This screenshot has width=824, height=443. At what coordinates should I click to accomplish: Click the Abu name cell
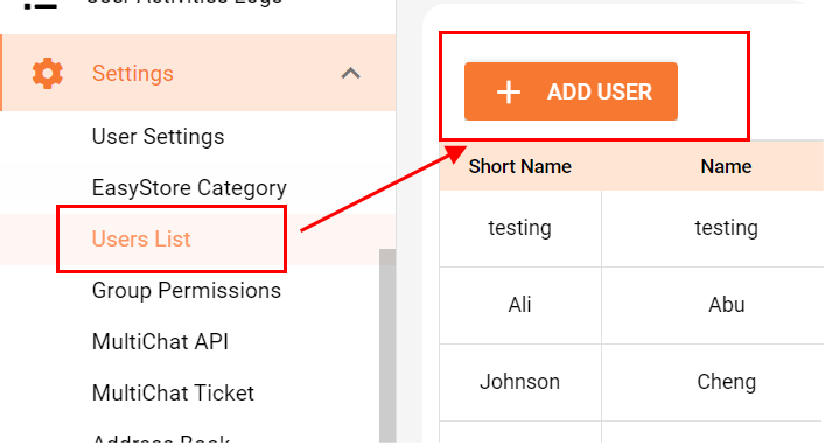click(x=726, y=305)
